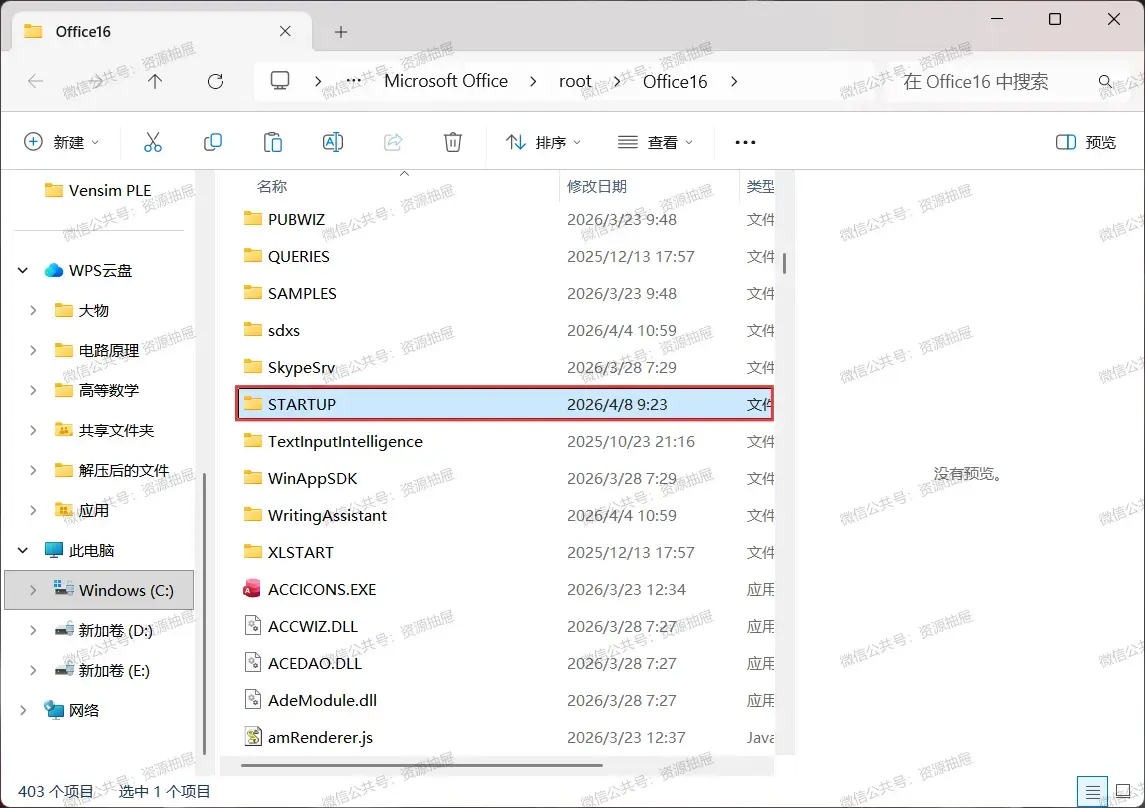
Task: Open the 查看 view dropdown
Action: pos(655,142)
